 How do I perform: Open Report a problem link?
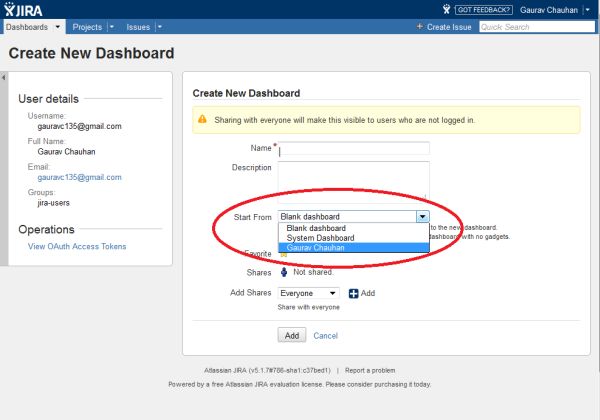tap(370, 370)
